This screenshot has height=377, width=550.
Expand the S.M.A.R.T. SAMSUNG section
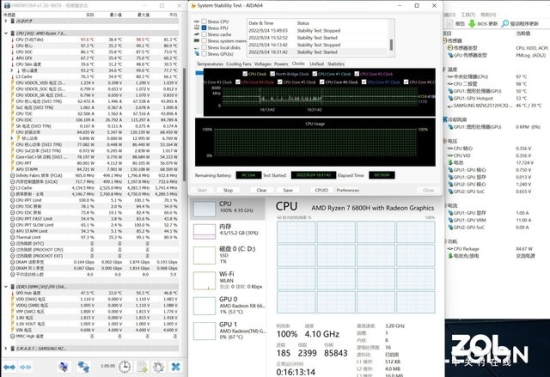pyautogui.click(x=6, y=348)
